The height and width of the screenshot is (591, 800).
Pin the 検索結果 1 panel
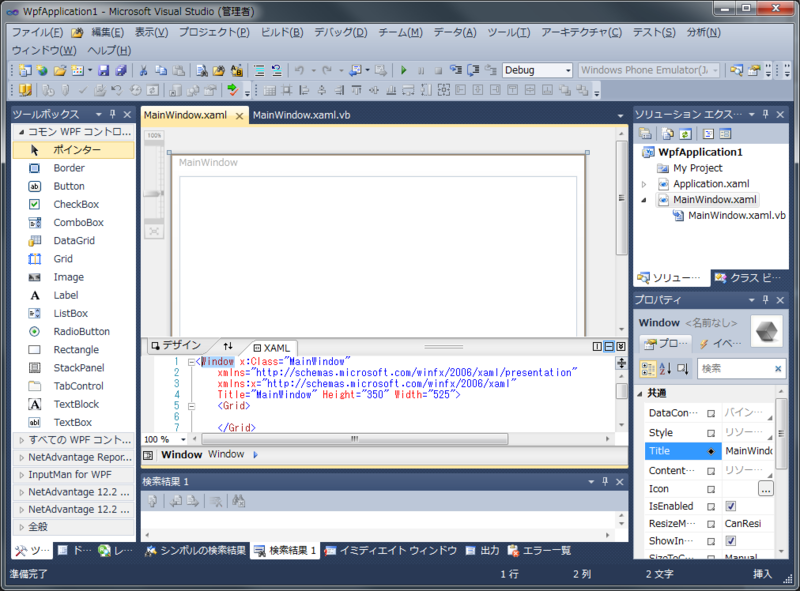point(605,481)
